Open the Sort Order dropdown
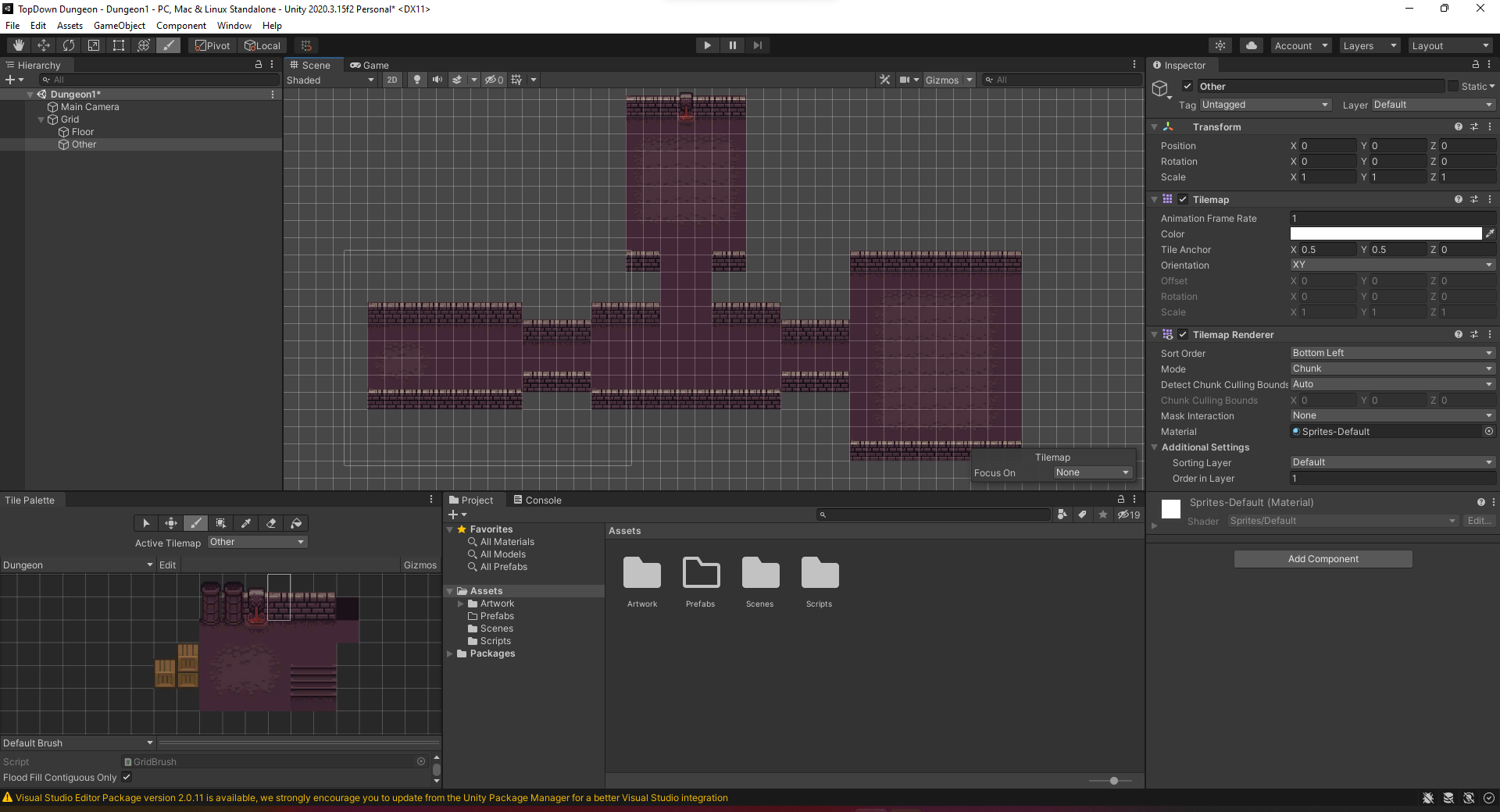This screenshot has width=1500, height=812. tap(1391, 353)
